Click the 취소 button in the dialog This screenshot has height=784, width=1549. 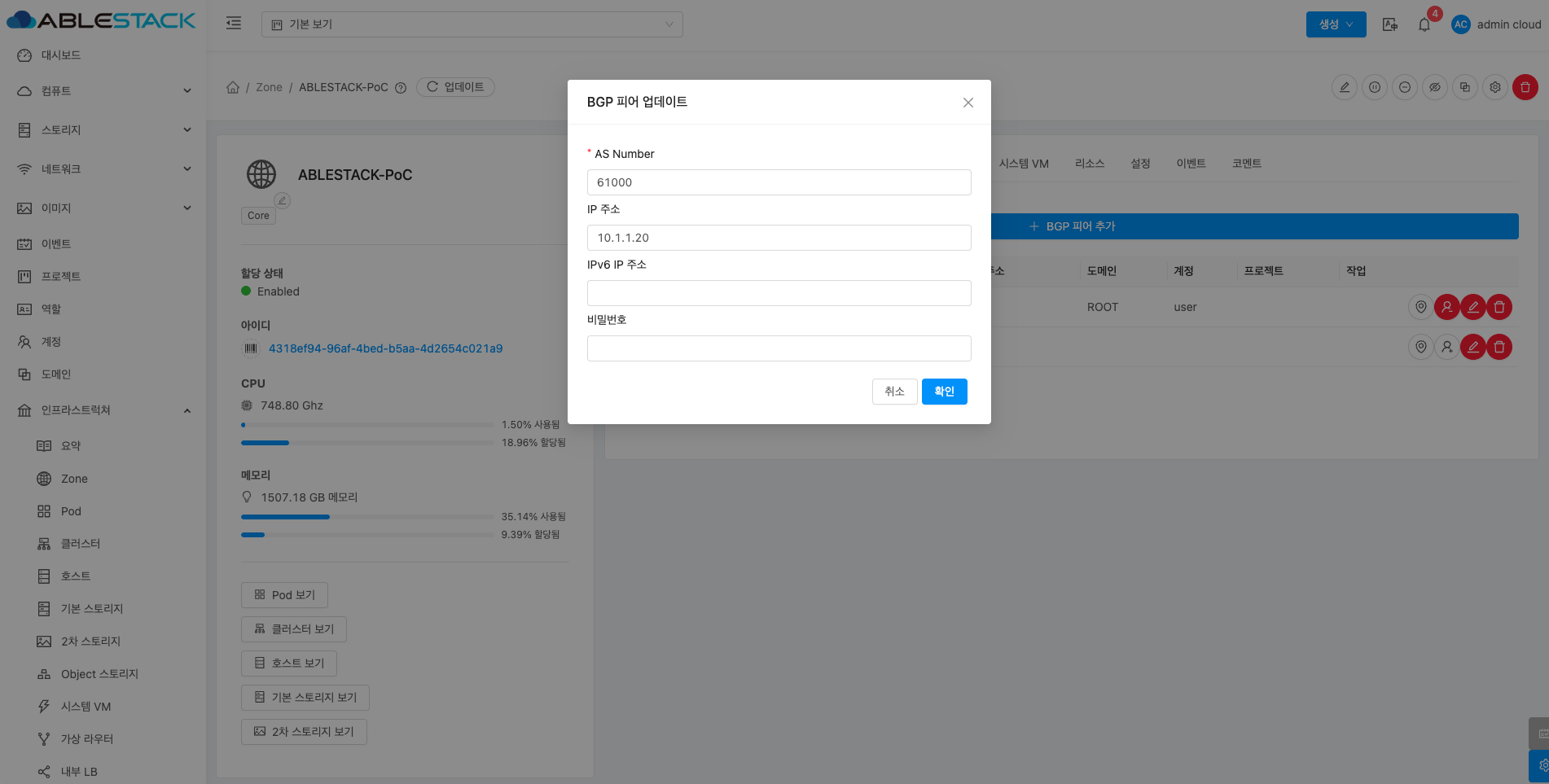(x=895, y=392)
